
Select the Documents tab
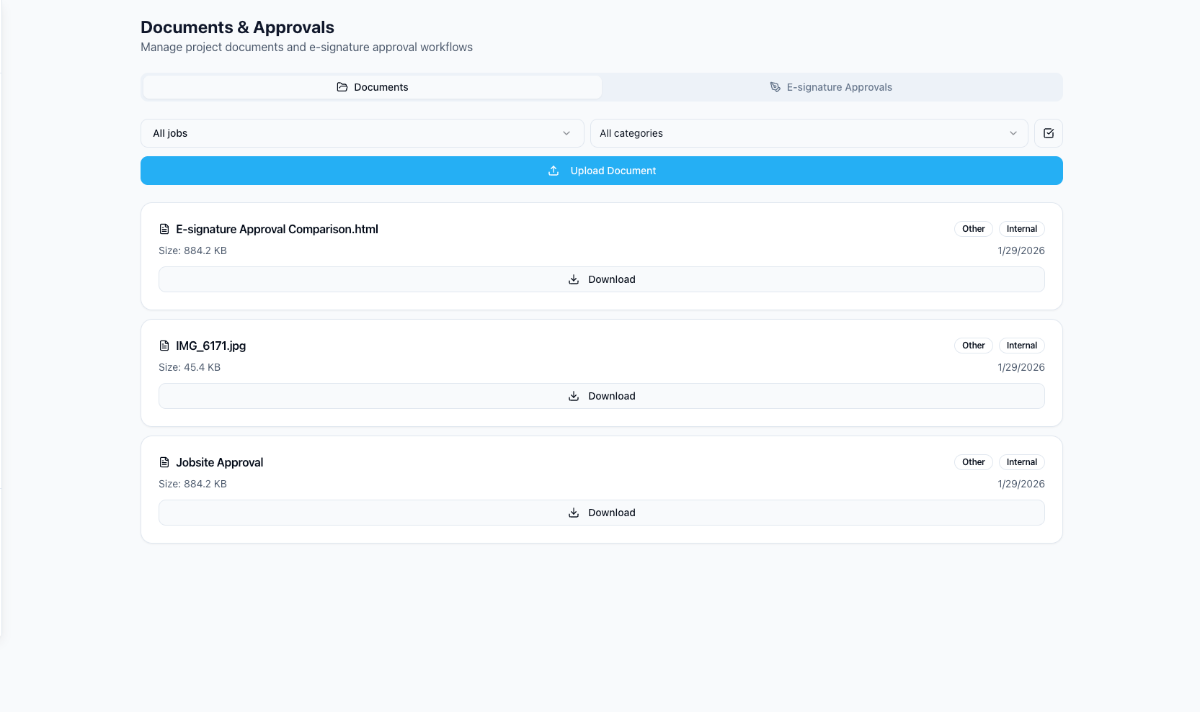click(371, 87)
